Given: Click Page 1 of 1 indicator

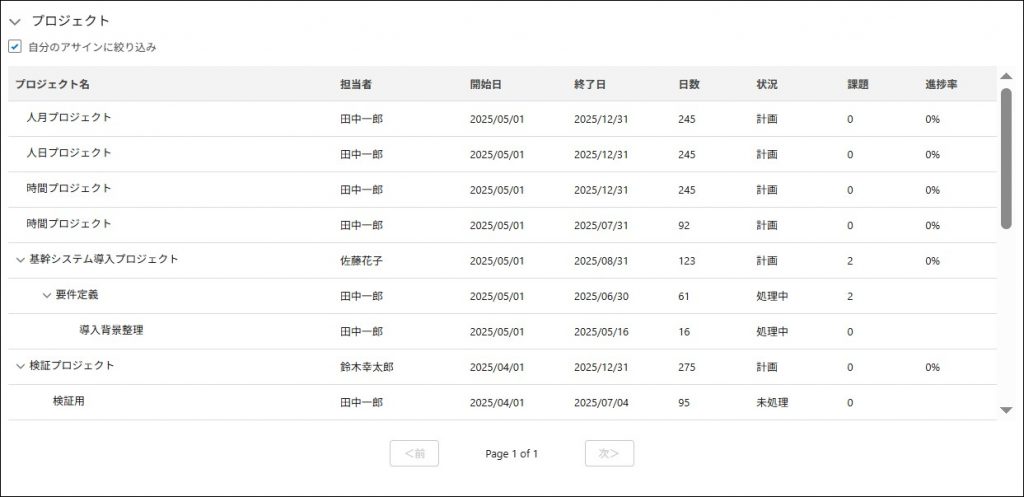Looking at the screenshot, I should (x=512, y=454).
